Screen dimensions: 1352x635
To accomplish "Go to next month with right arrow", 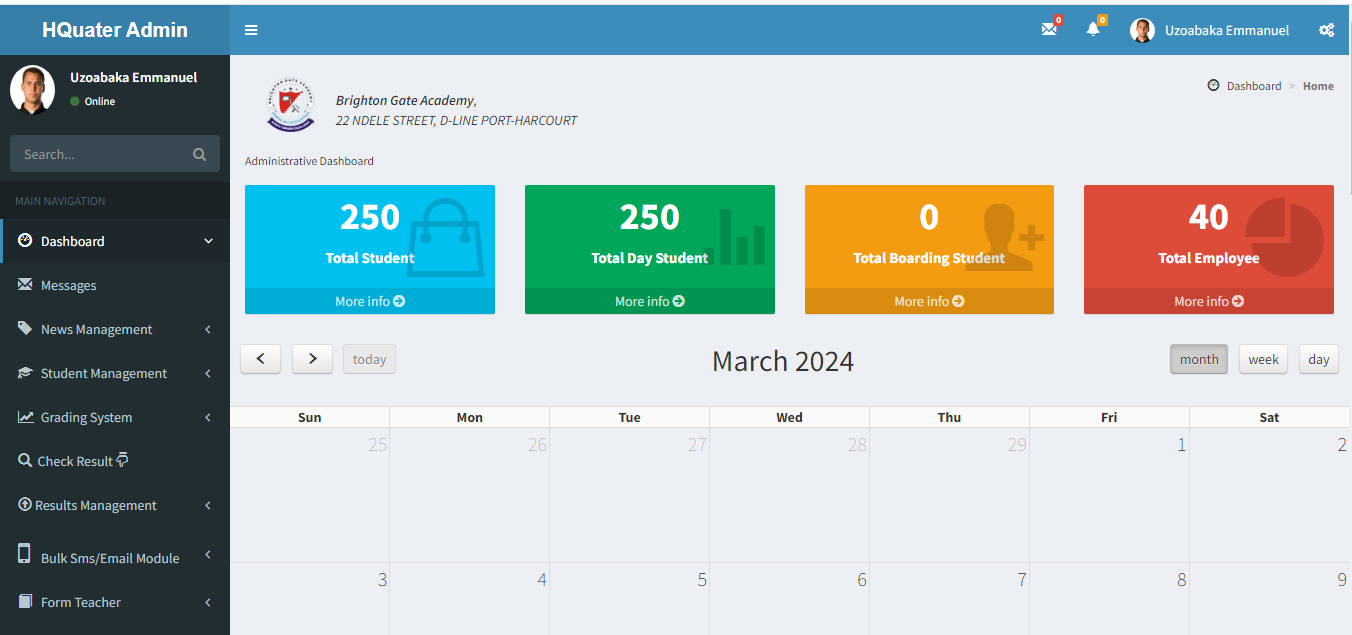I will pyautogui.click(x=312, y=359).
